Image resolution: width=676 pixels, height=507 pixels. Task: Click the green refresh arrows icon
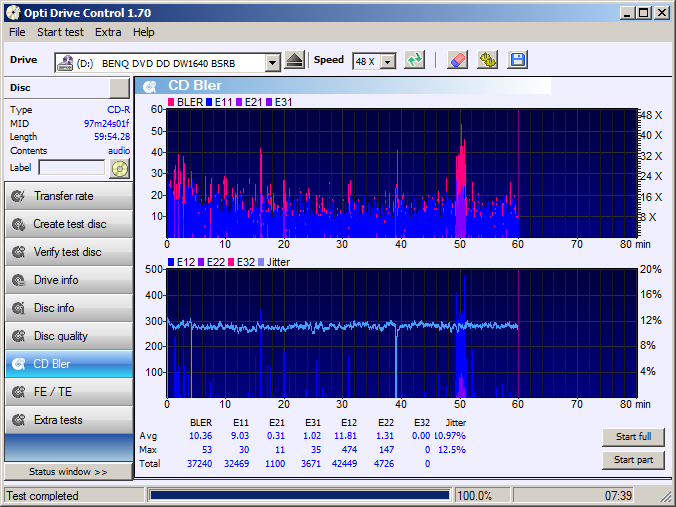(414, 60)
